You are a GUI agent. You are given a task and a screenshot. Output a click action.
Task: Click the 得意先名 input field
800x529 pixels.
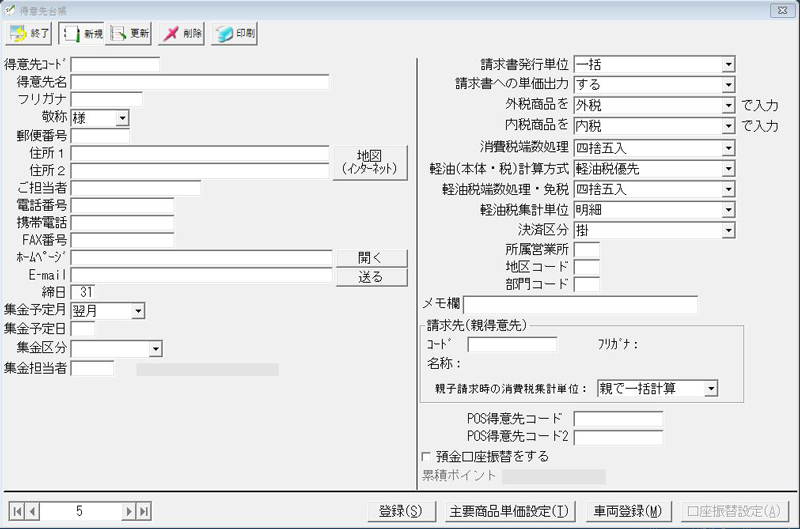200,82
